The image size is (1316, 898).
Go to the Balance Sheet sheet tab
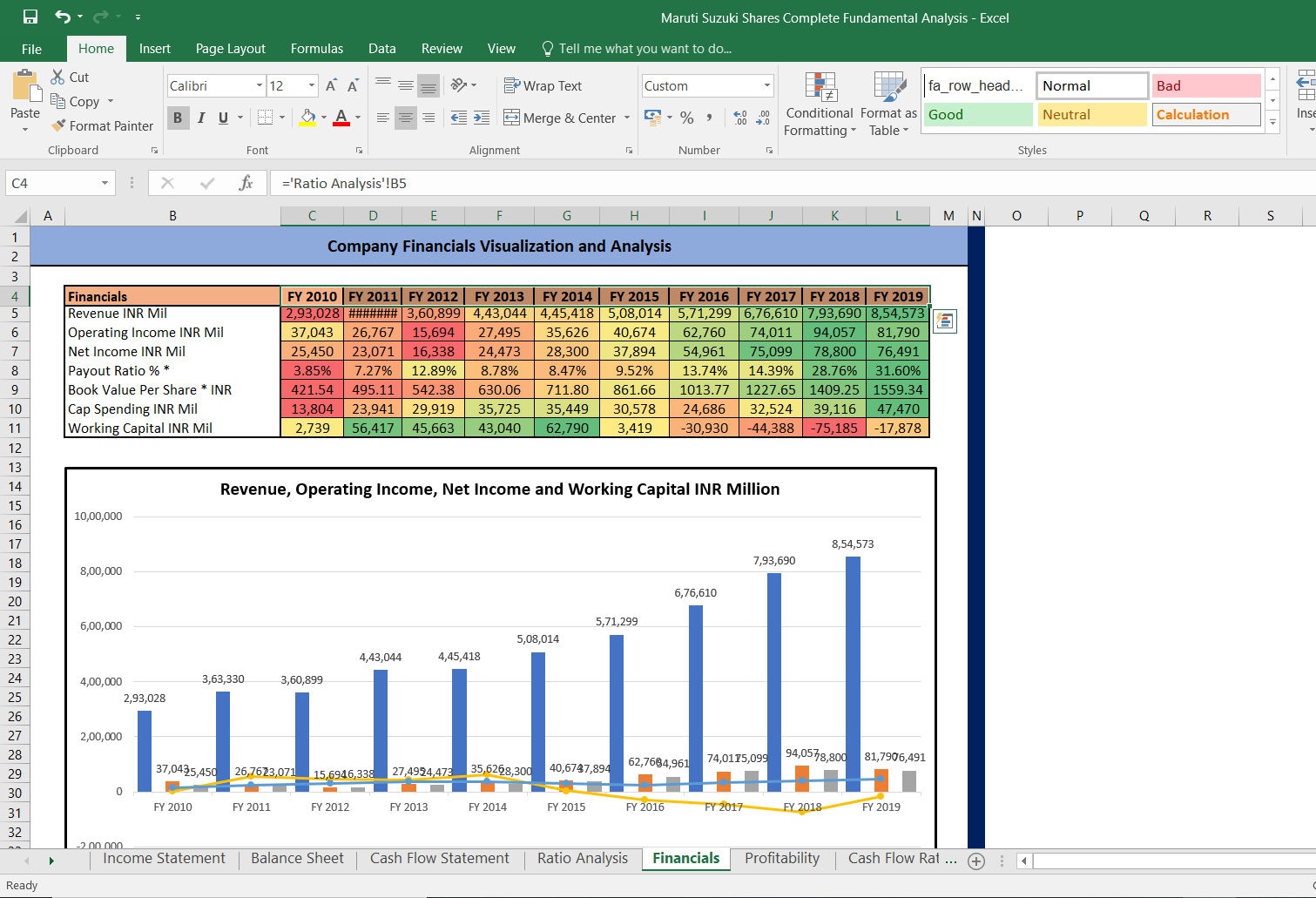point(297,858)
